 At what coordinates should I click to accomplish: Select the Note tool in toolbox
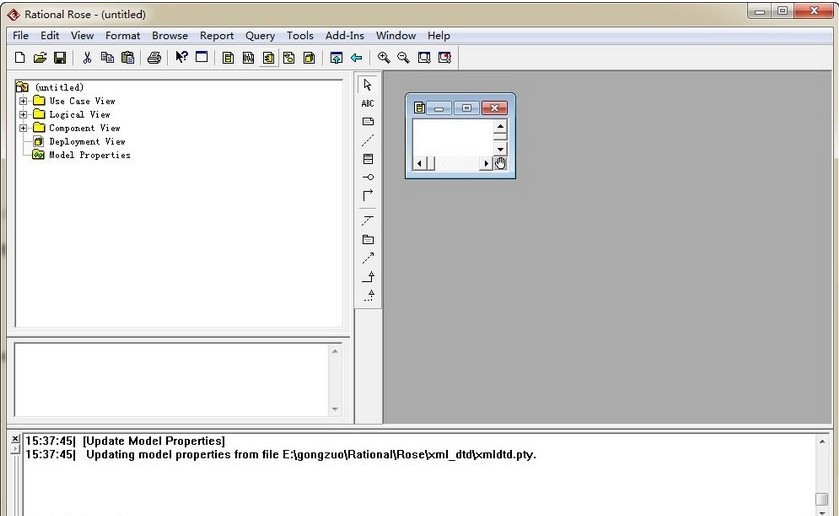point(368,121)
